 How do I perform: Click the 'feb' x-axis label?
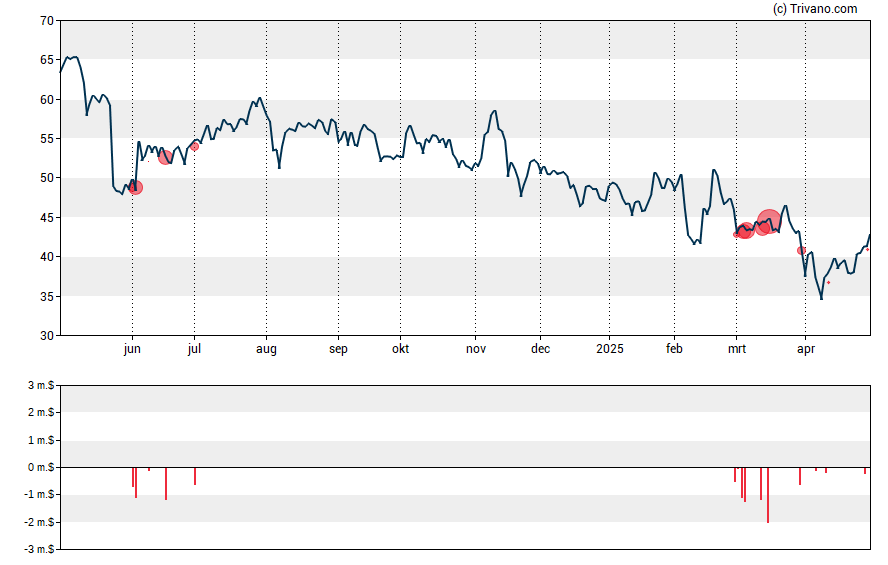[x=674, y=348]
